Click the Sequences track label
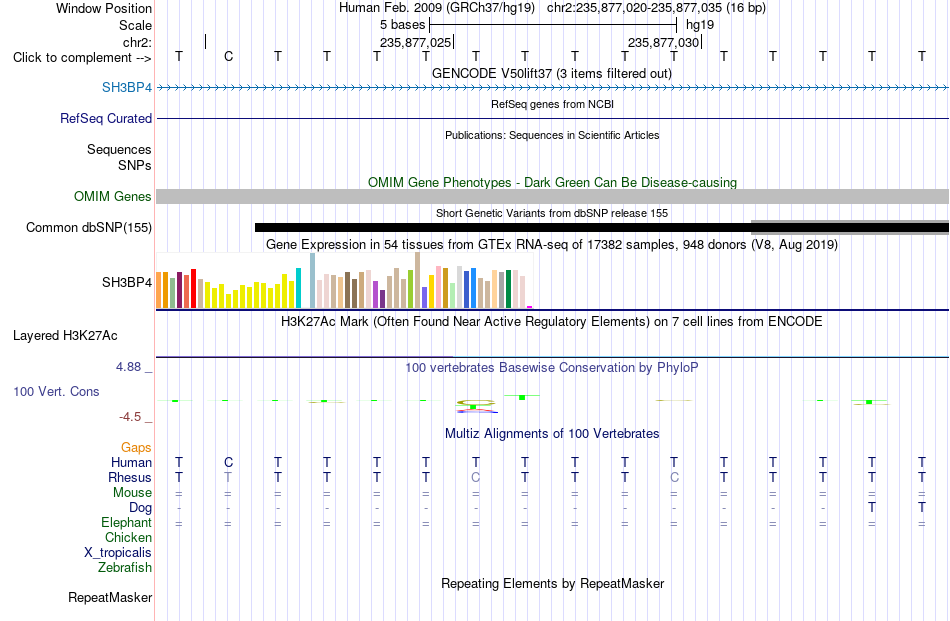950x621 pixels. tap(119, 149)
